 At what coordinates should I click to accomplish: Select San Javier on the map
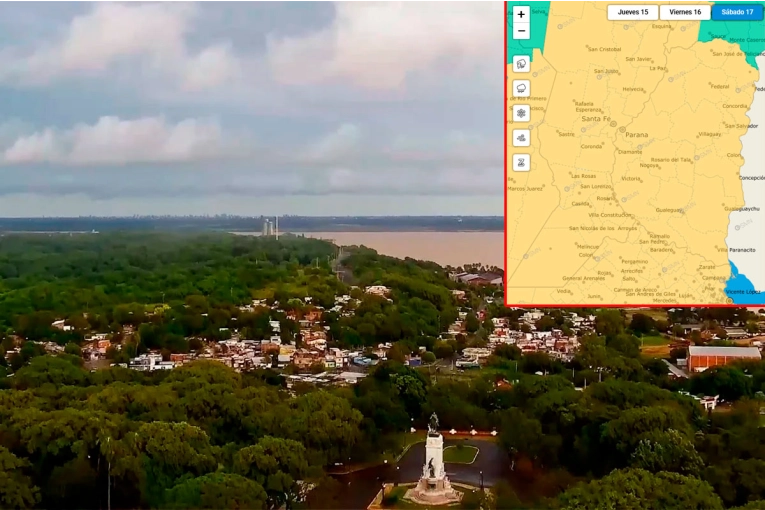click(x=638, y=59)
